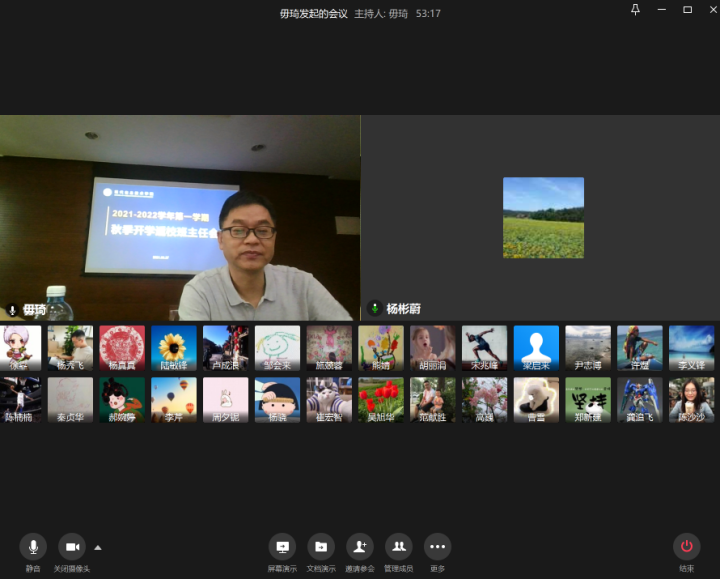Viewport: 721px width, 579px height.
Task: End the meeting with red 结束 button
Action: click(686, 546)
